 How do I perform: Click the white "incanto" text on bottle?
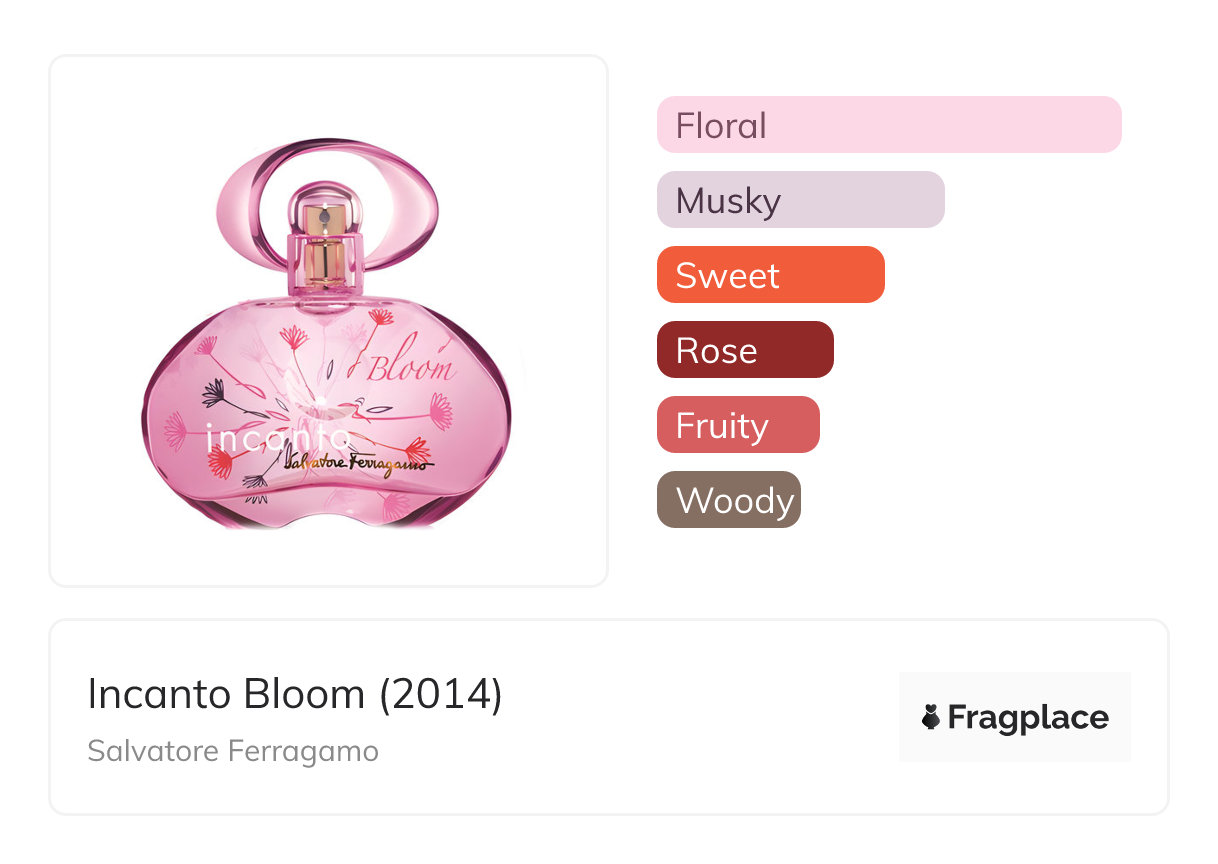[x=277, y=437]
